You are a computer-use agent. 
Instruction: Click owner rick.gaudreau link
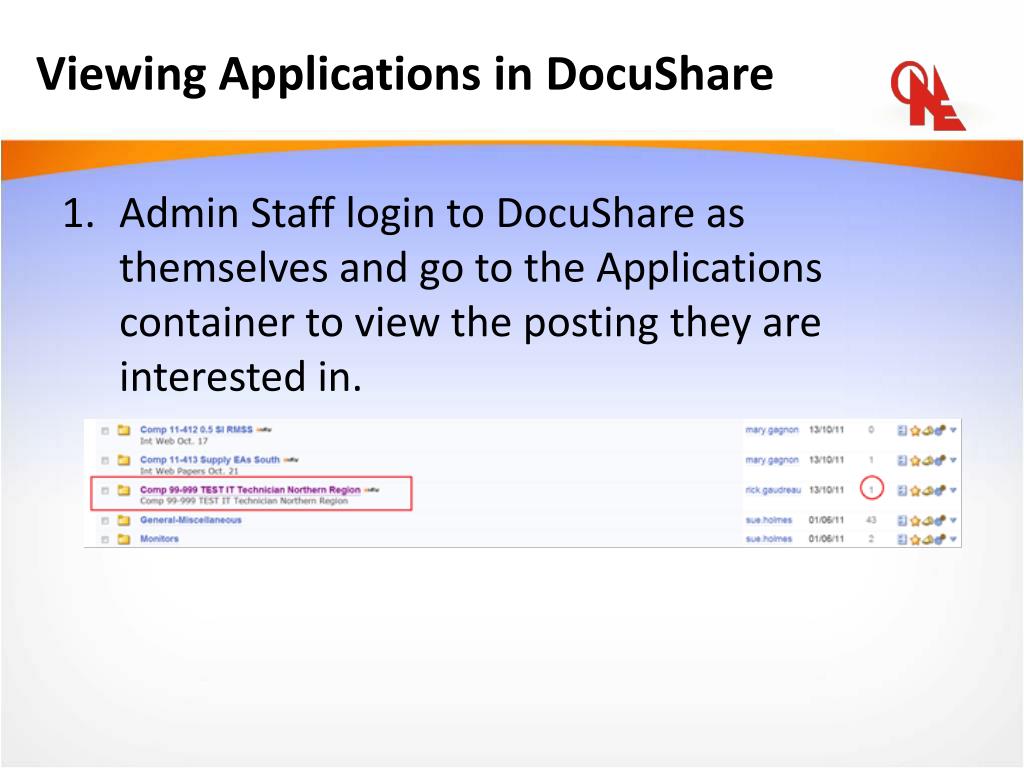pyautogui.click(x=773, y=490)
